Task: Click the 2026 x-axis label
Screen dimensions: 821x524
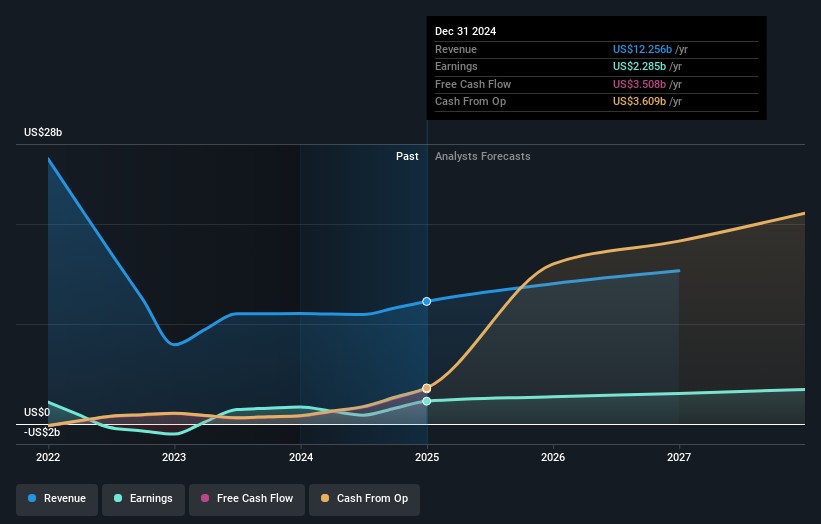Action: (553, 458)
